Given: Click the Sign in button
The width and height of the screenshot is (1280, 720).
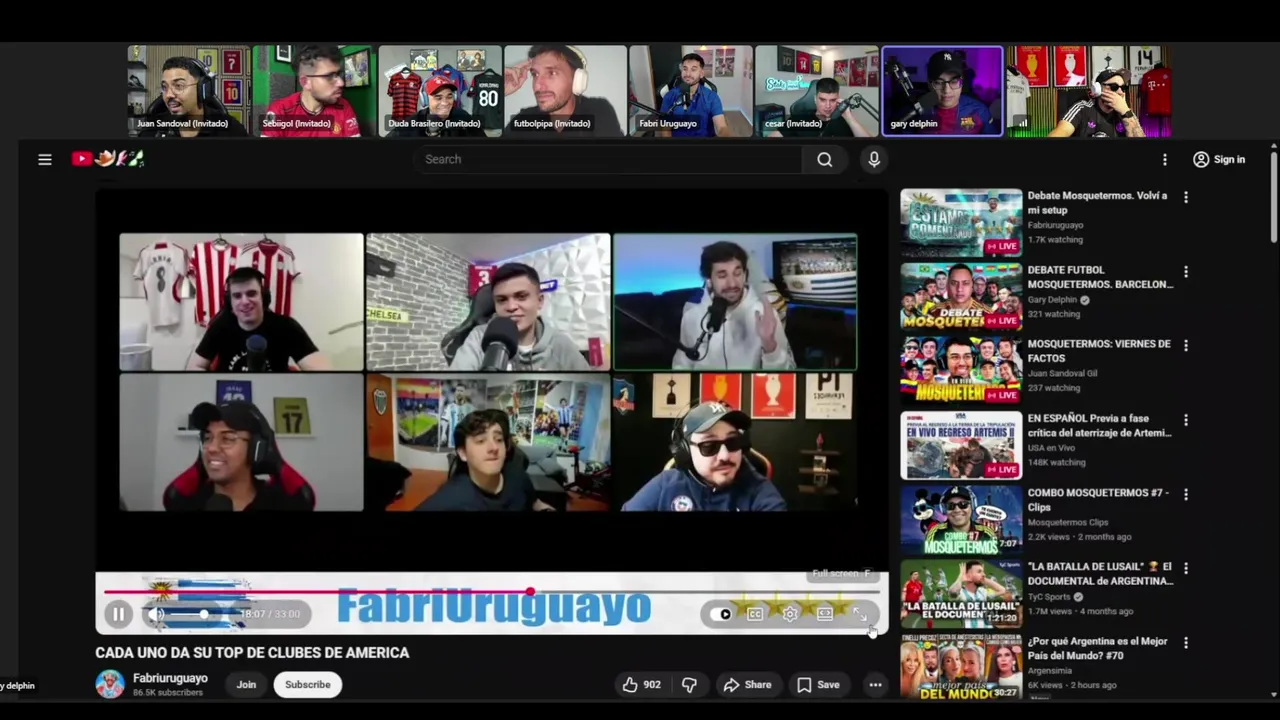Looking at the screenshot, I should [1219, 159].
